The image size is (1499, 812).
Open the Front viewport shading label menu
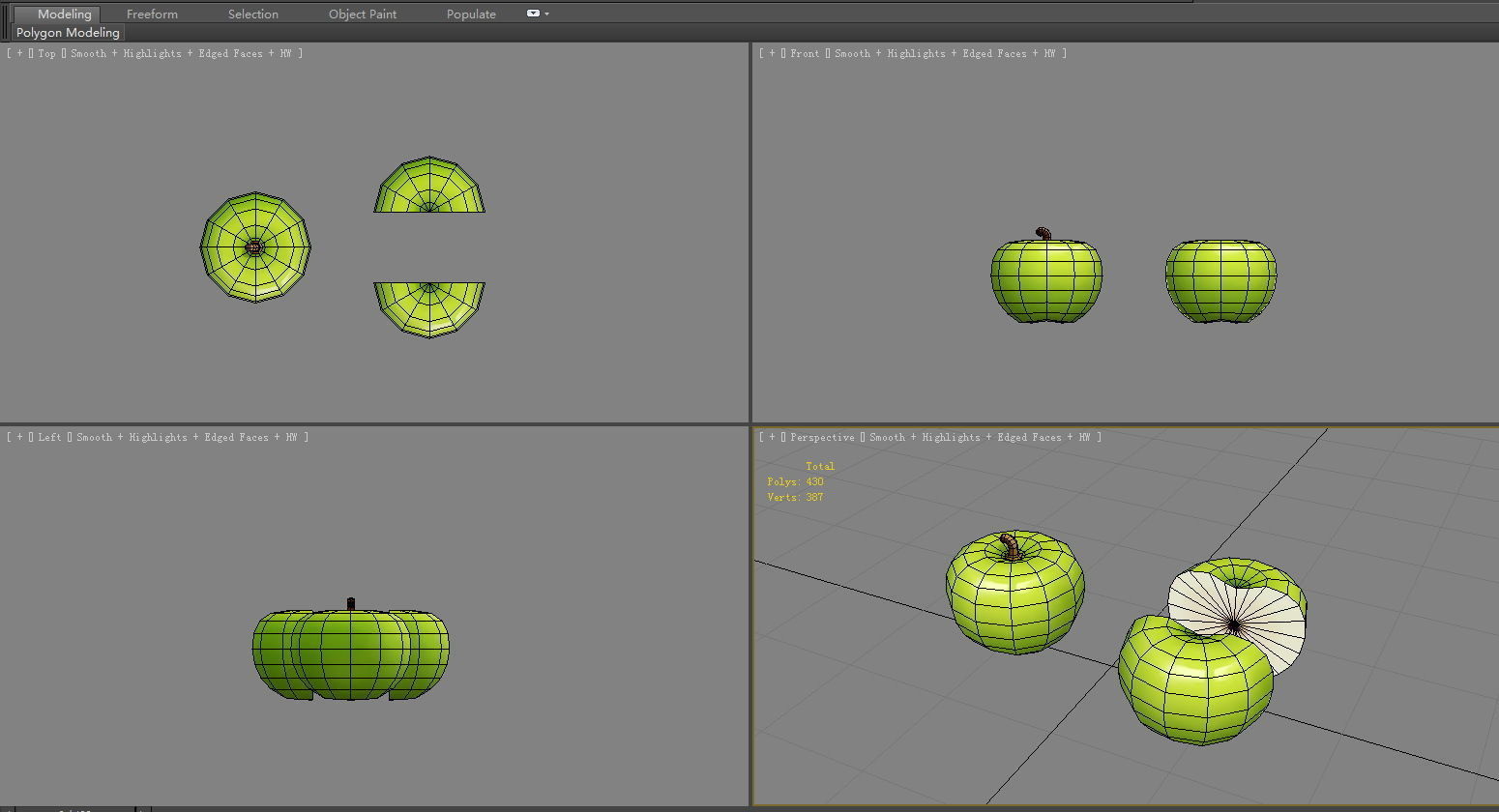pyautogui.click(x=945, y=53)
